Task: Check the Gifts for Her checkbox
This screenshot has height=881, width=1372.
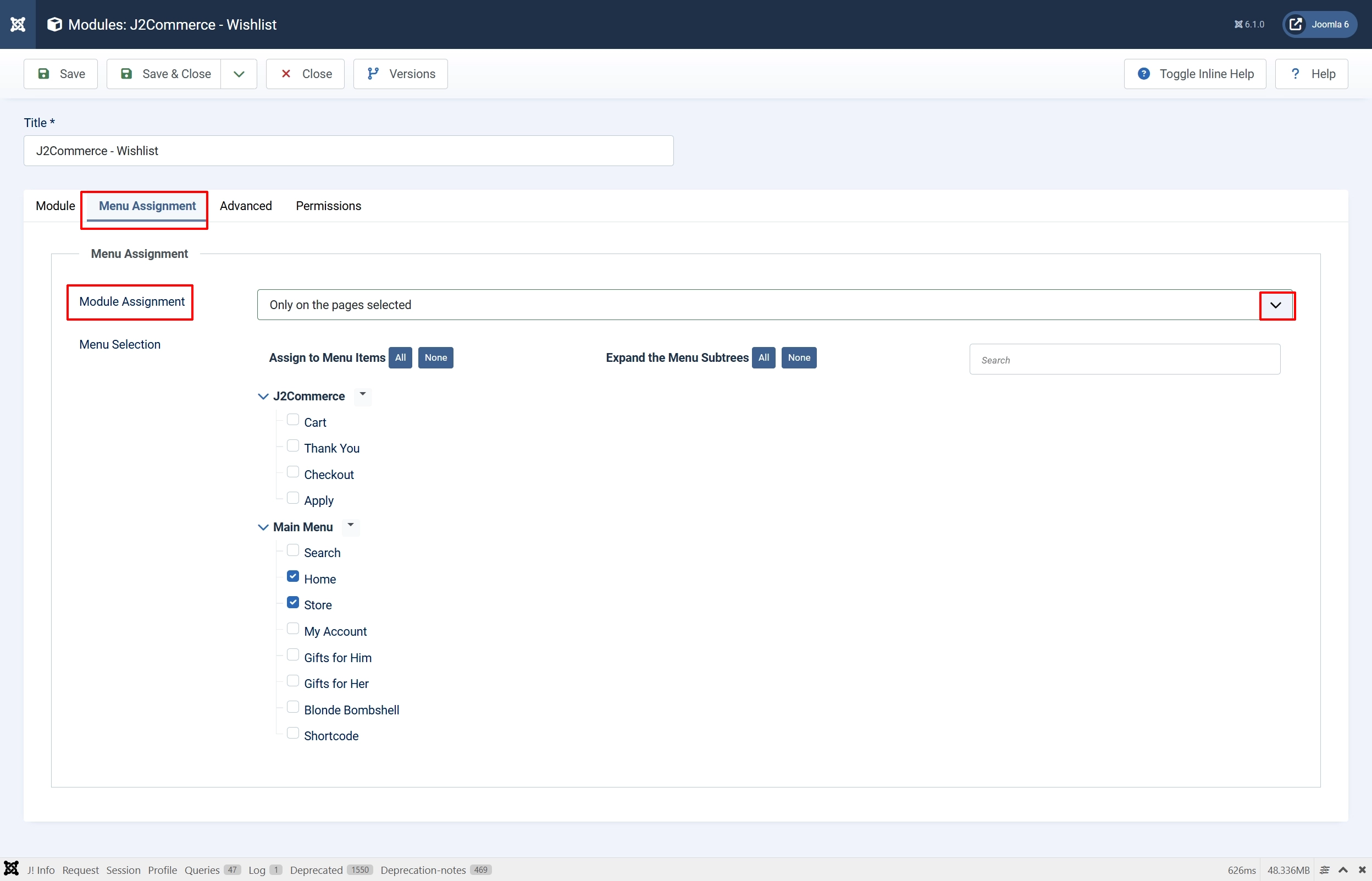Action: [x=292, y=681]
